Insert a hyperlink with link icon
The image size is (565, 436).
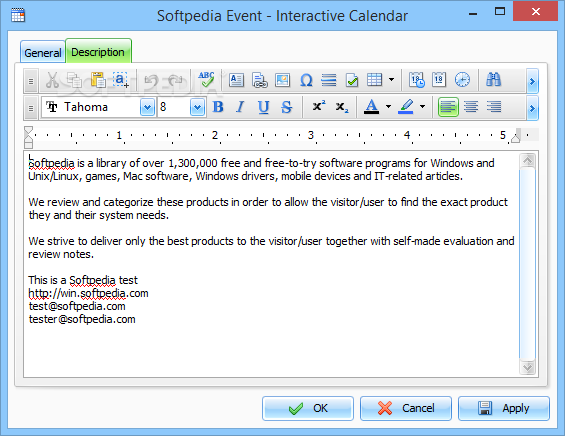(259, 80)
